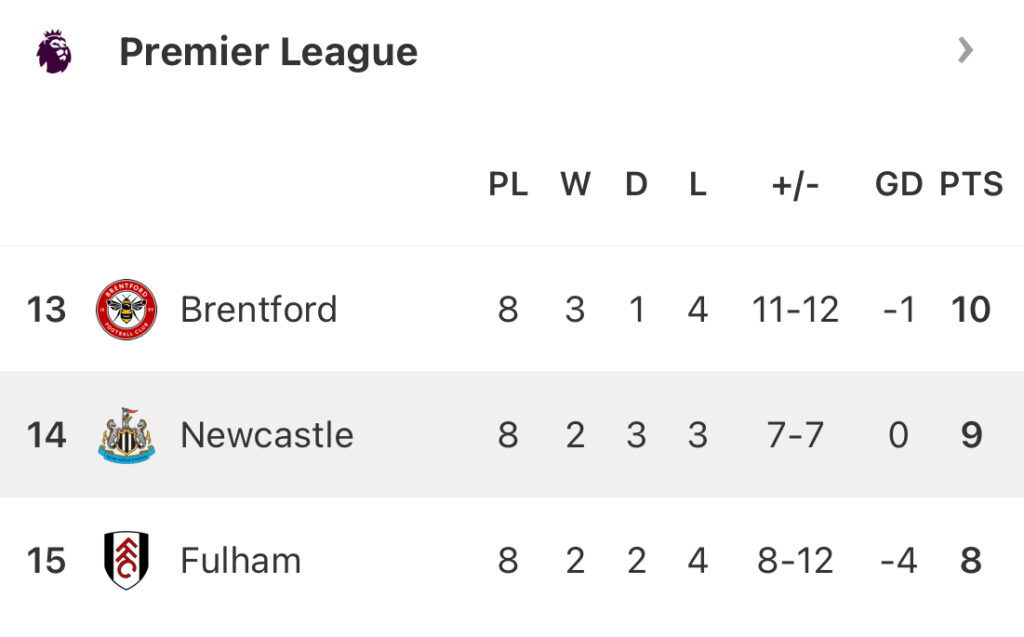
Task: Tap the +/- goals column header
Action: point(795,184)
